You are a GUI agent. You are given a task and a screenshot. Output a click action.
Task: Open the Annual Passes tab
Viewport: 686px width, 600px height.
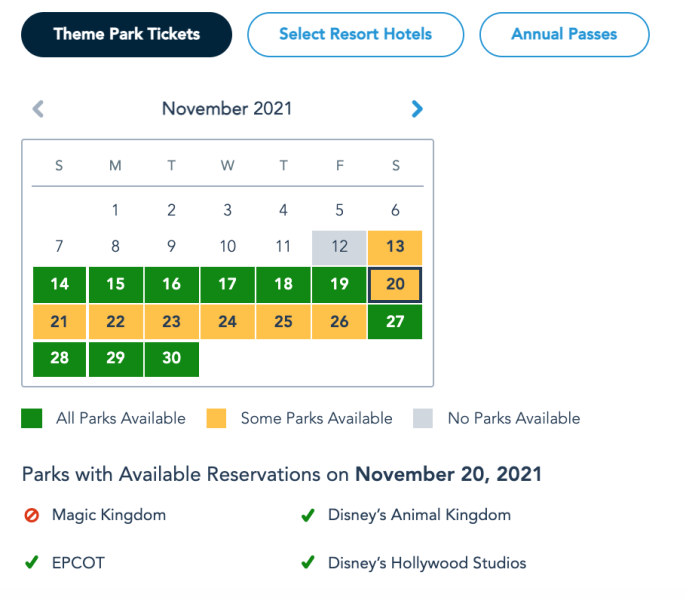click(x=564, y=34)
